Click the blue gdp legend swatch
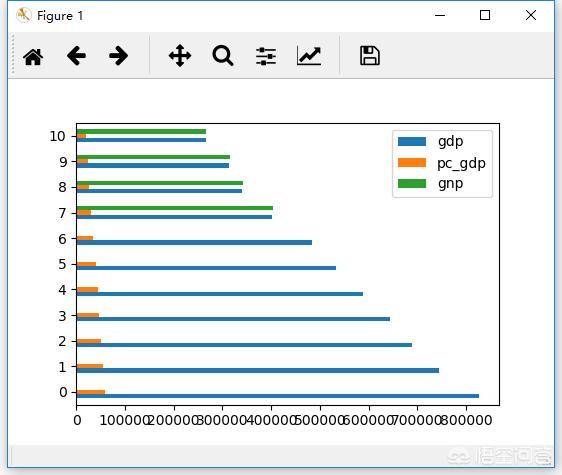The width and height of the screenshot is (562, 475). [x=412, y=142]
